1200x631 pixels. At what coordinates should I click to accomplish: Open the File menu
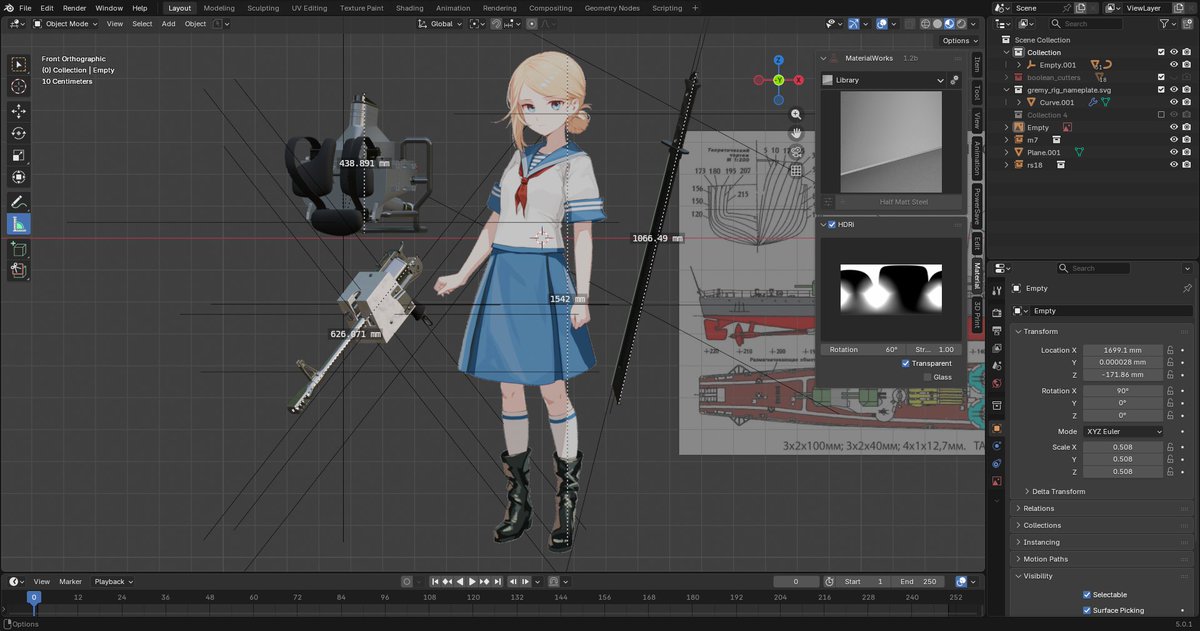24,8
